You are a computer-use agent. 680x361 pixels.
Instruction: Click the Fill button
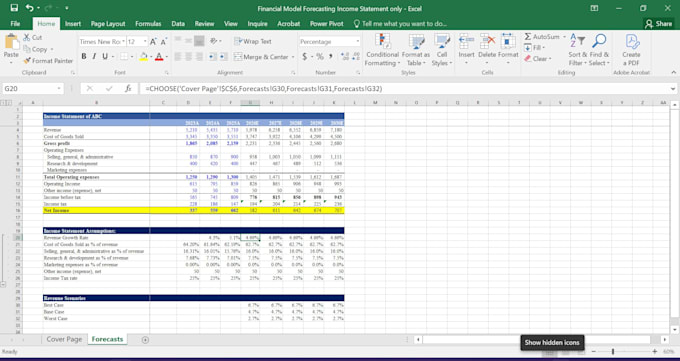point(535,48)
